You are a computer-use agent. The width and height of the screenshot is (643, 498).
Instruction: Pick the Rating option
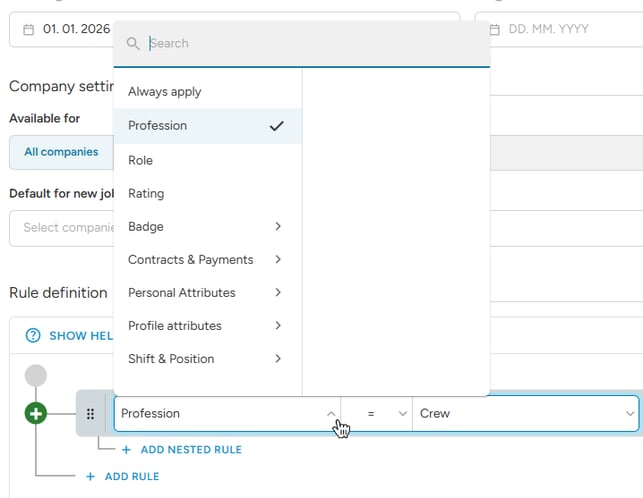tap(146, 193)
